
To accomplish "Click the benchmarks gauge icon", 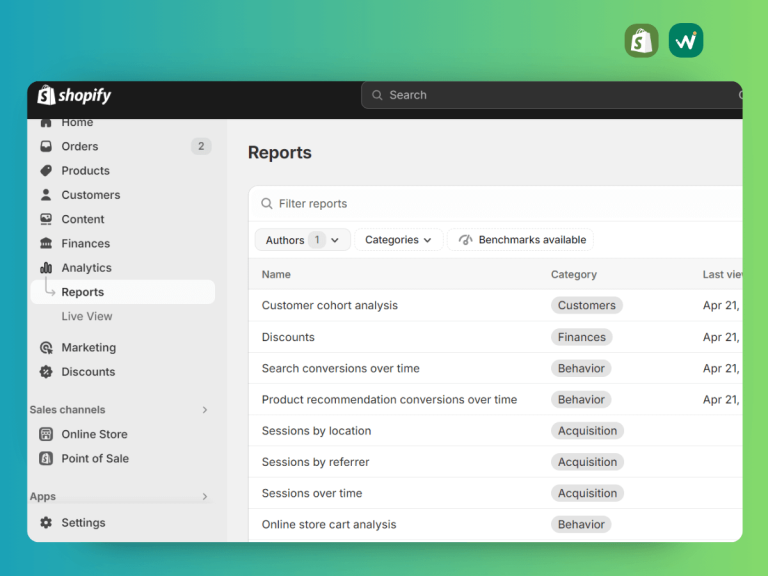I will pos(465,240).
